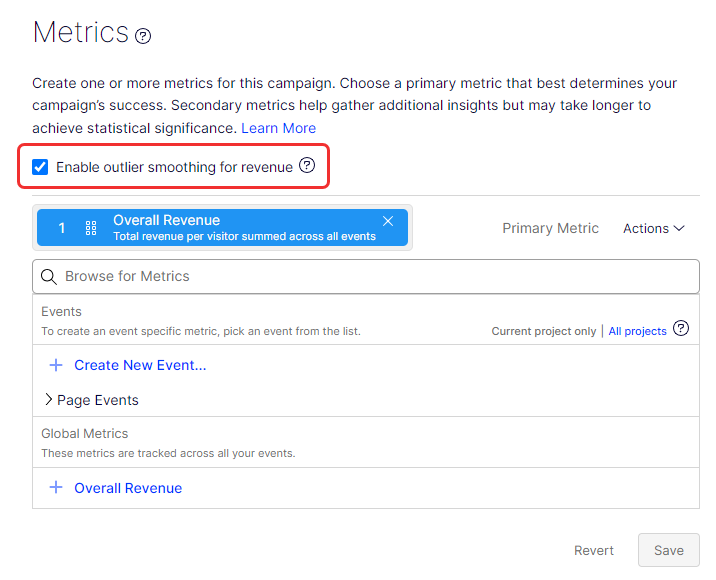Viewport: 716px width, 580px height.
Task: Click the plus icon beside Overall Revenue global metric
Action: tap(56, 487)
